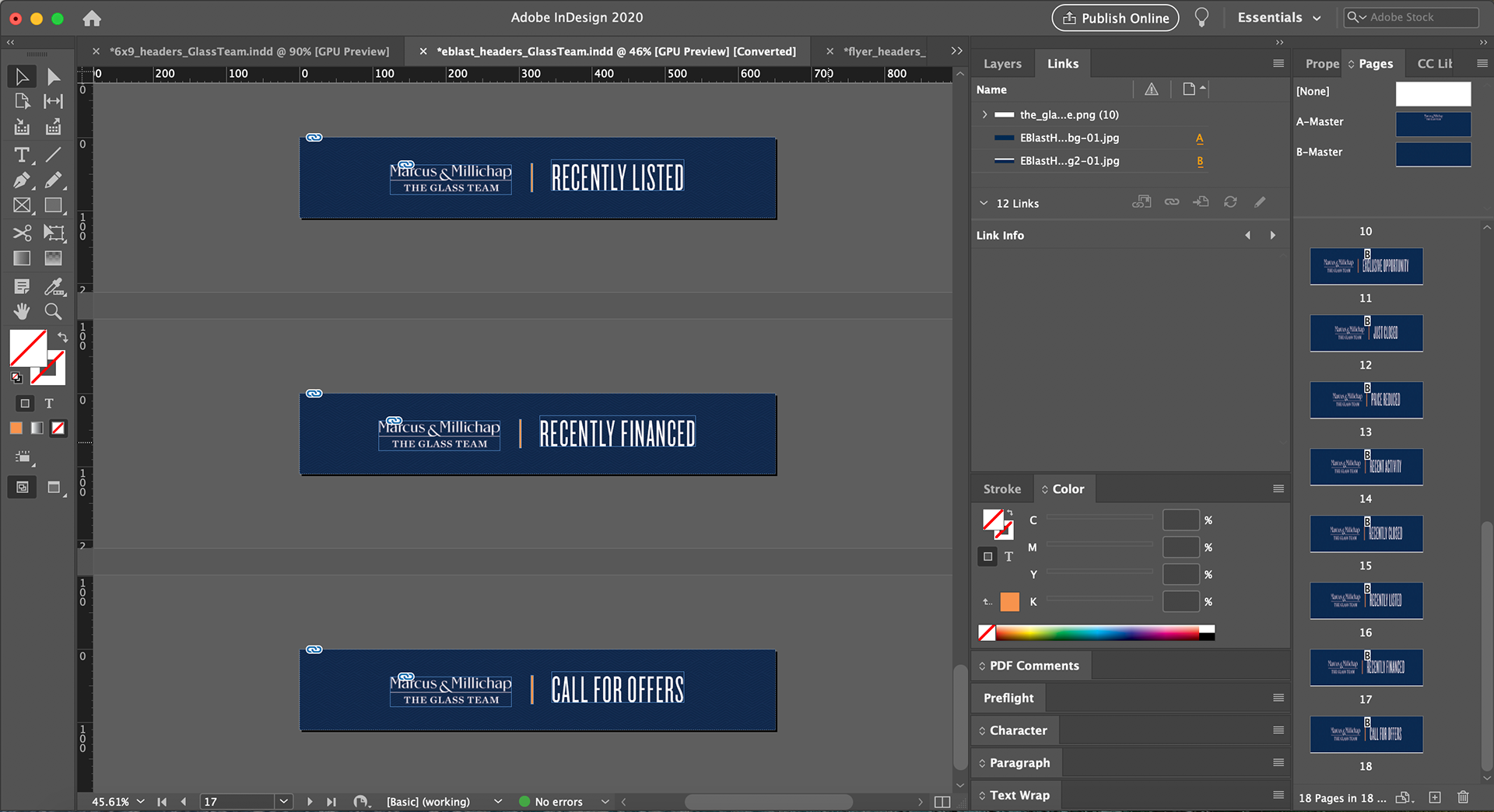The image size is (1494, 812).
Task: Select the A-Master page thumbnail
Action: coord(1433,124)
